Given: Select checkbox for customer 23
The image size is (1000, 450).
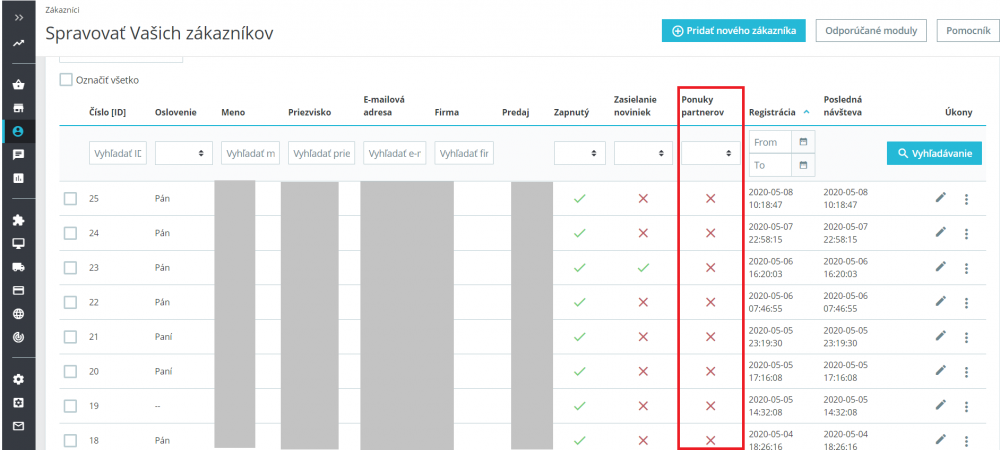Looking at the screenshot, I should coord(70,268).
